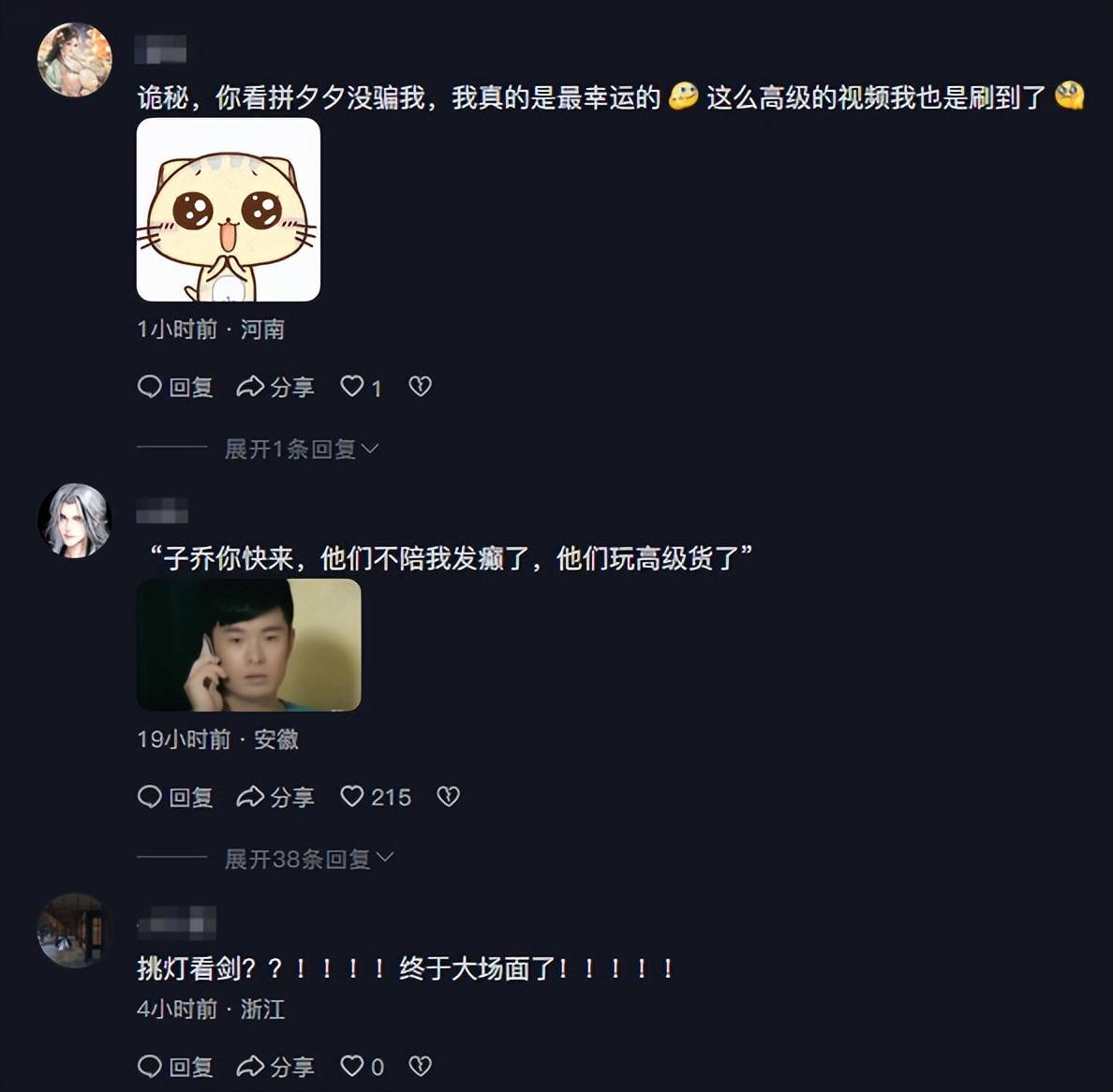The height and width of the screenshot is (1092, 1113).
Task: Dislike the Henan comment via broken heart
Action: tap(421, 387)
